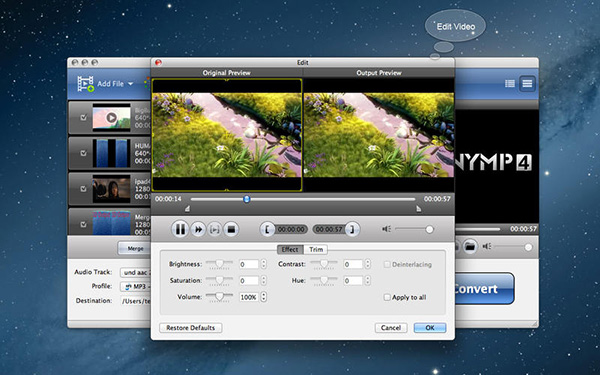Uncheck the first video's checkbox in file list
The width and height of the screenshot is (600, 375).
pyautogui.click(x=83, y=117)
